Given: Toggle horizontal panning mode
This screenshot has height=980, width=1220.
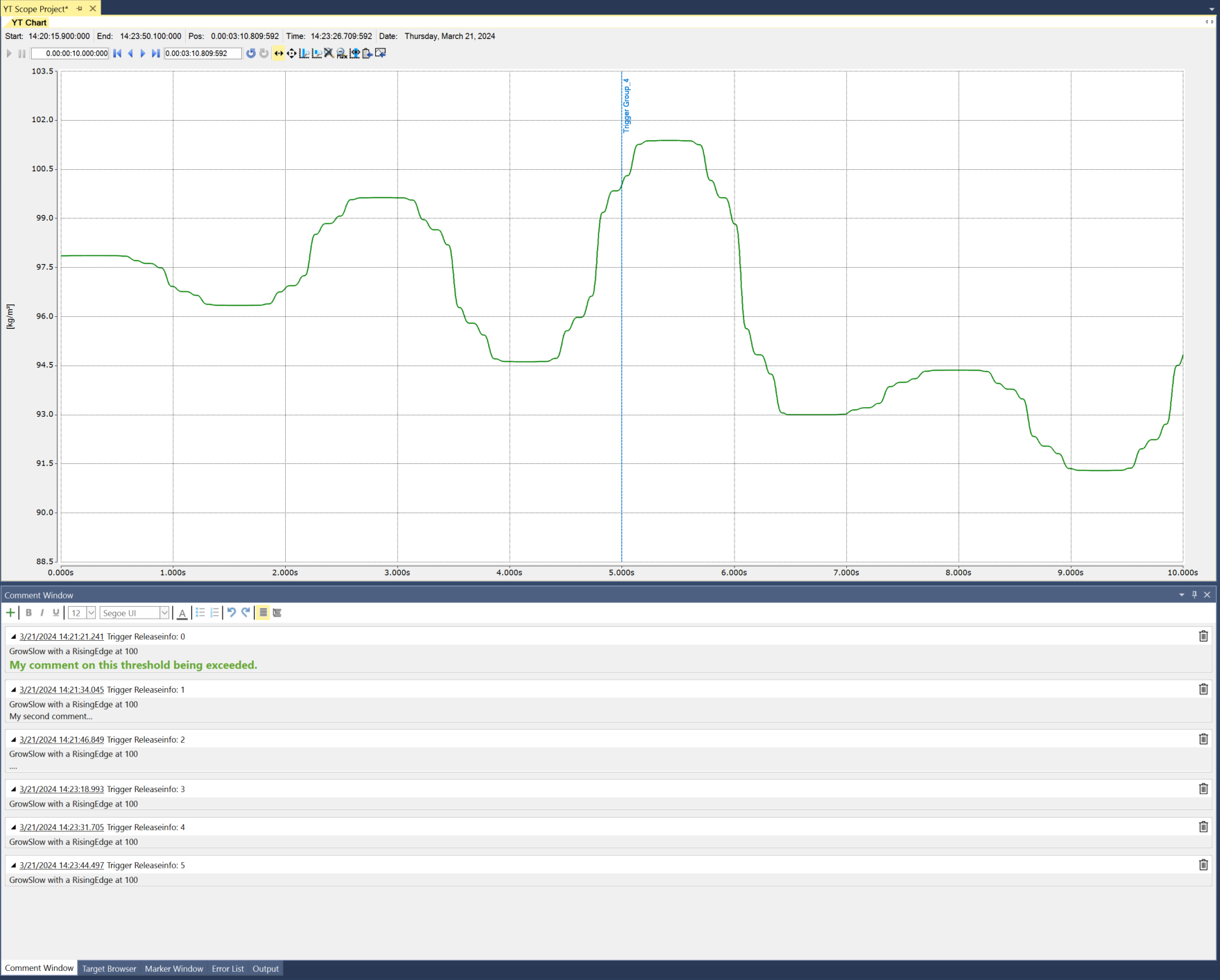Looking at the screenshot, I should point(278,53).
